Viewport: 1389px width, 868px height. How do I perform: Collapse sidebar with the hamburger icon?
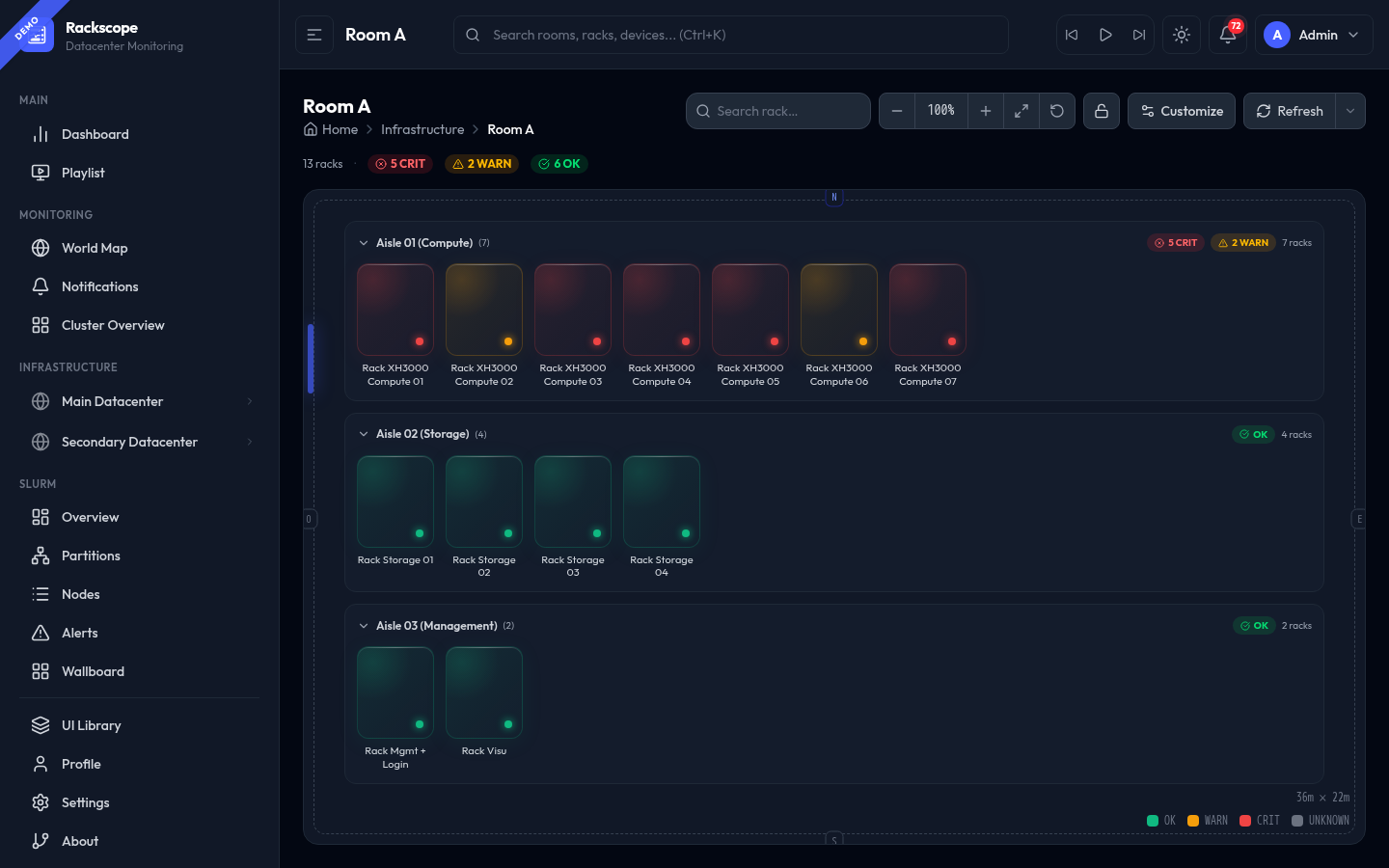(314, 35)
